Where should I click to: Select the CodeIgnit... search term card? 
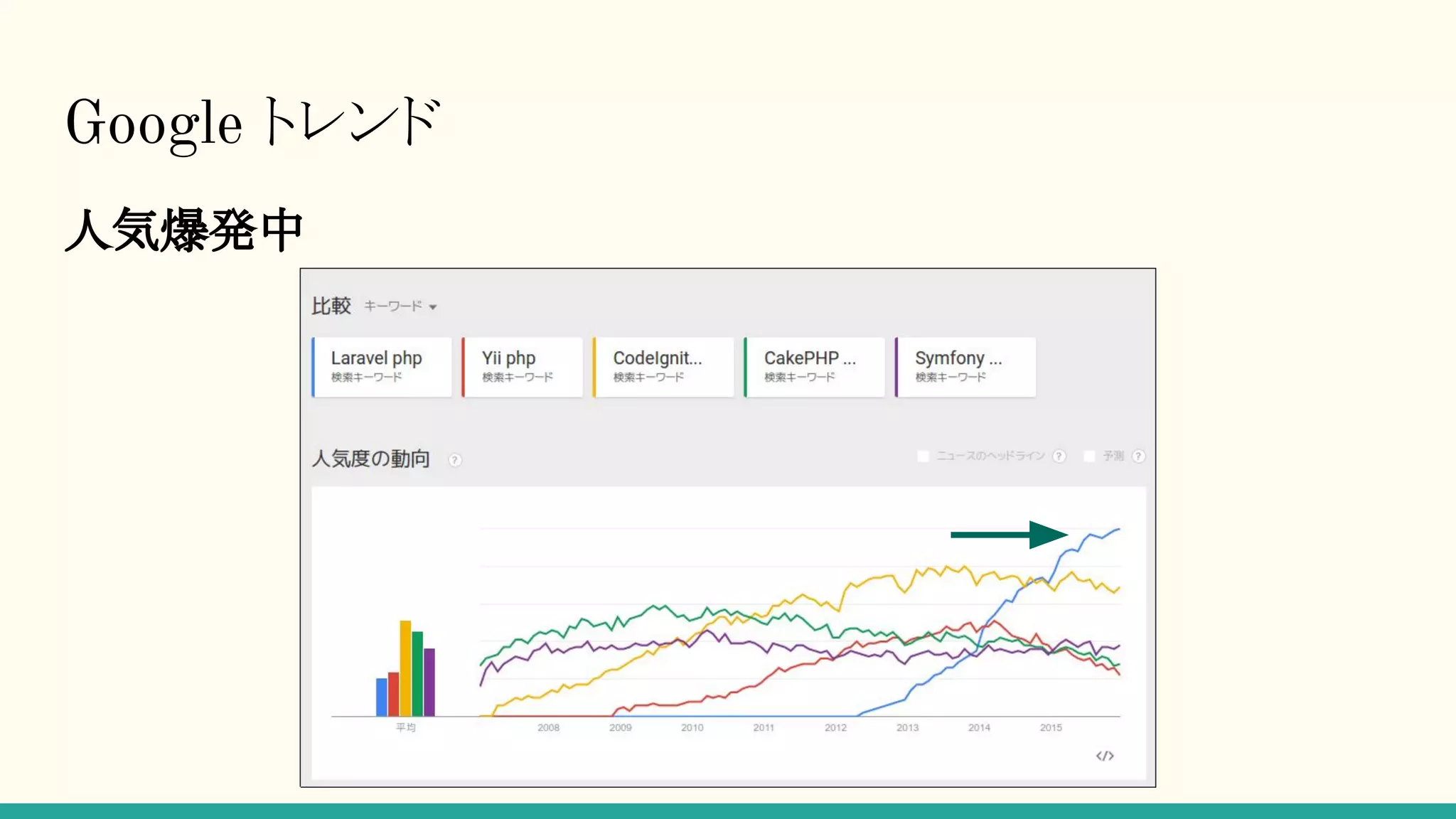tap(663, 367)
